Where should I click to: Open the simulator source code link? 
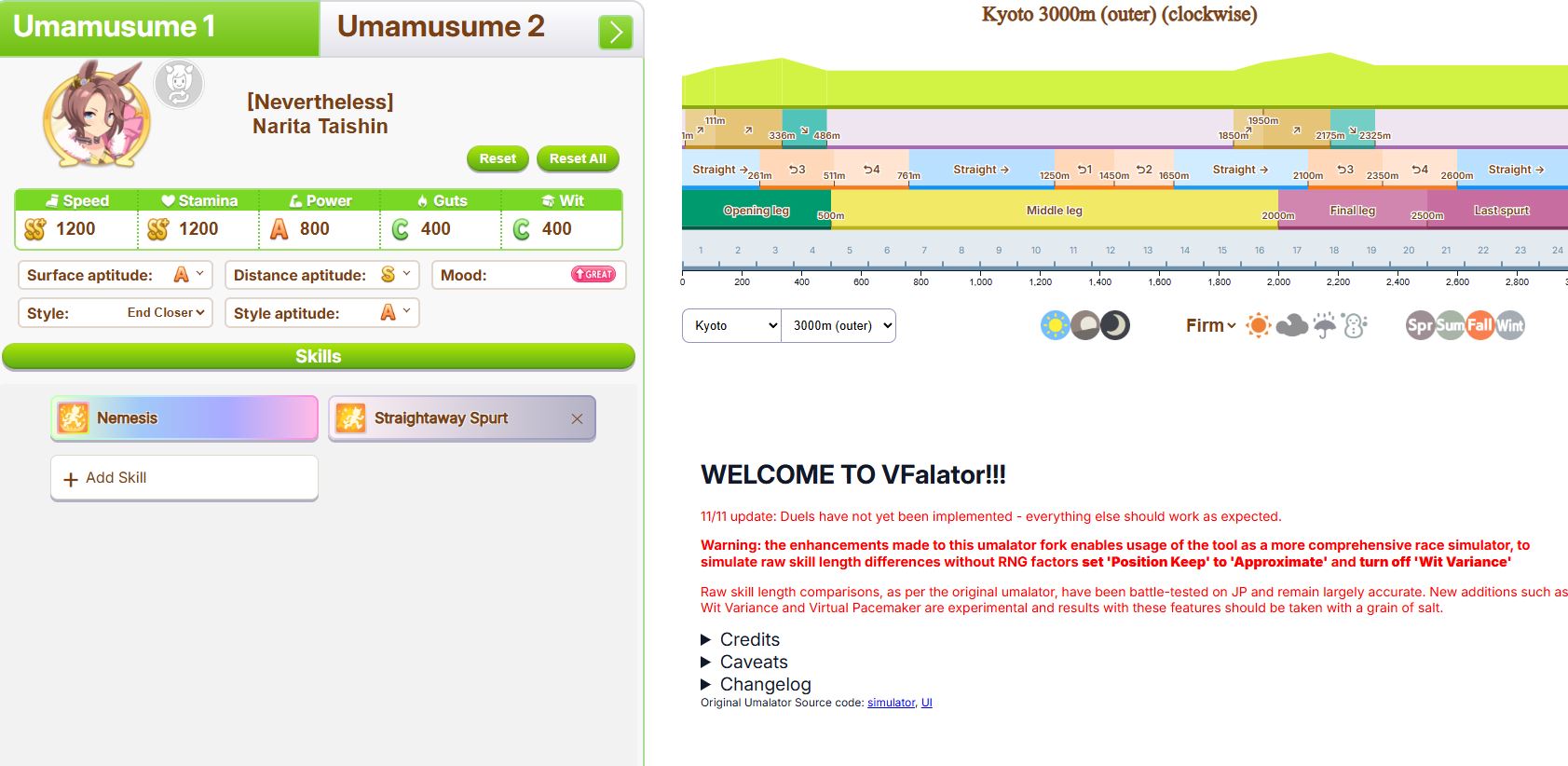coord(892,703)
